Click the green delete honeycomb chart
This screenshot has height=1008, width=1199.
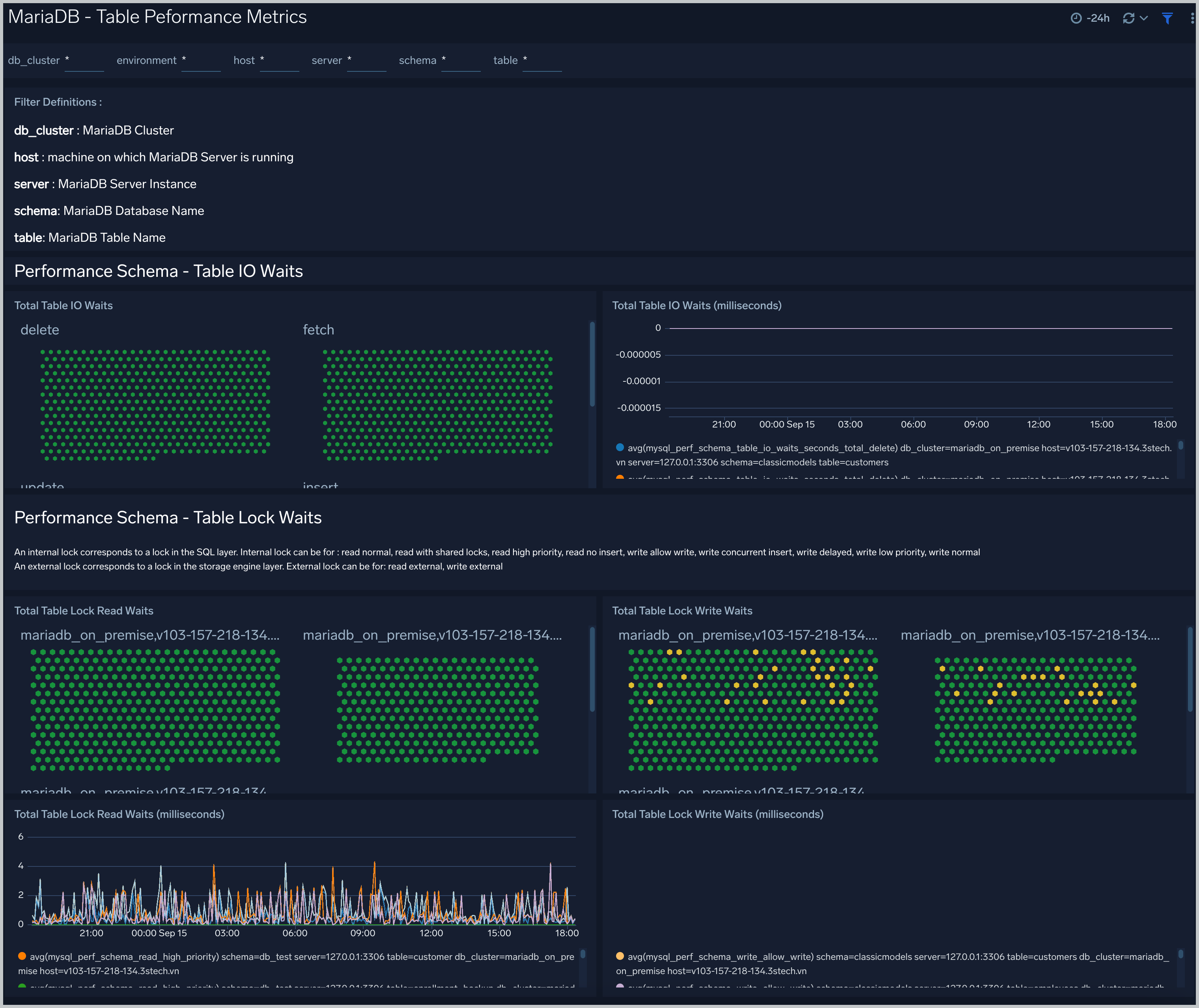tap(155, 405)
